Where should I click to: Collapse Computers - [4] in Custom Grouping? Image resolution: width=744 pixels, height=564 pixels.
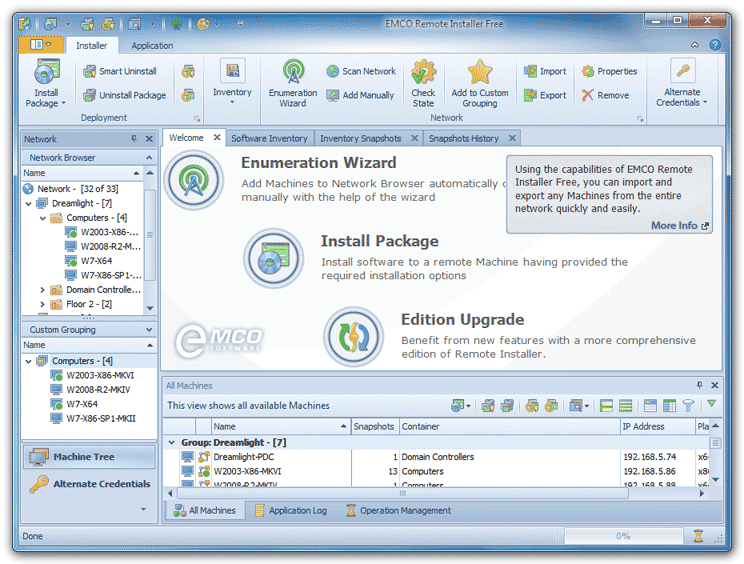(28, 361)
